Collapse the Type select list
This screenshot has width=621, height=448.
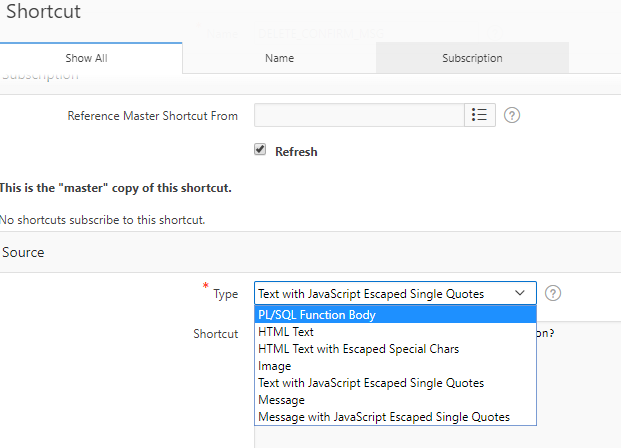click(519, 293)
